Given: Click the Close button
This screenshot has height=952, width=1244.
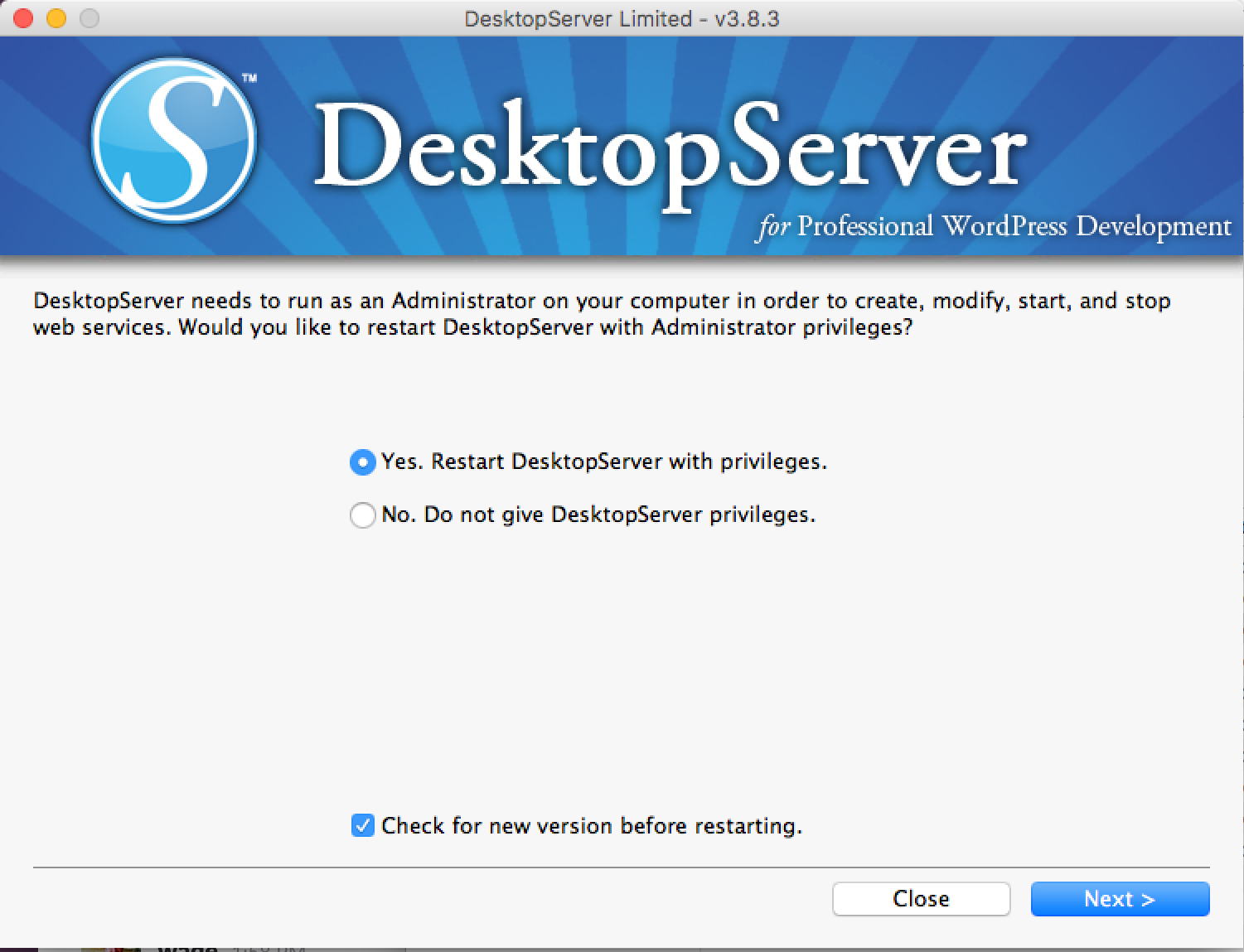Looking at the screenshot, I should pos(920,899).
